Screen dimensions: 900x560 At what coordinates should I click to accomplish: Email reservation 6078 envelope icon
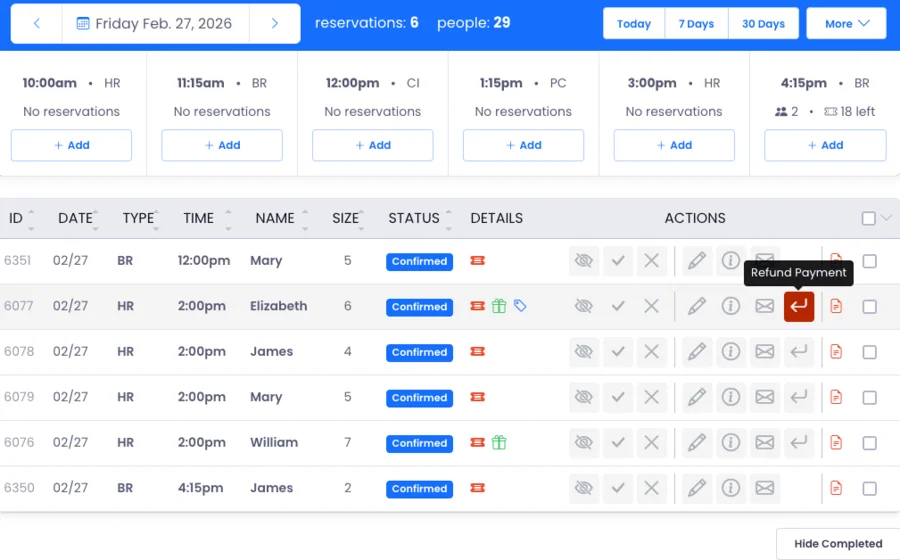[x=765, y=352]
